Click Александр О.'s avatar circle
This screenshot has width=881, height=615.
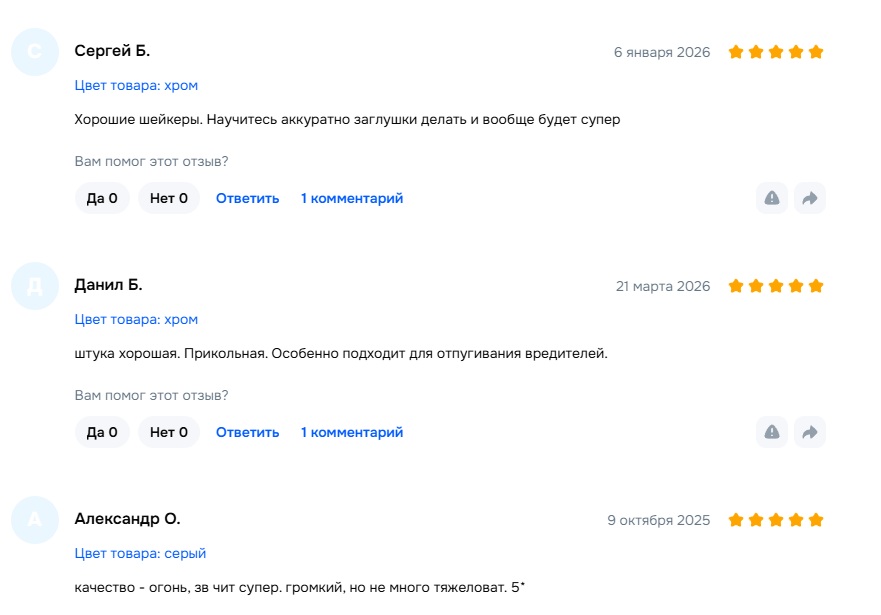coord(35,520)
